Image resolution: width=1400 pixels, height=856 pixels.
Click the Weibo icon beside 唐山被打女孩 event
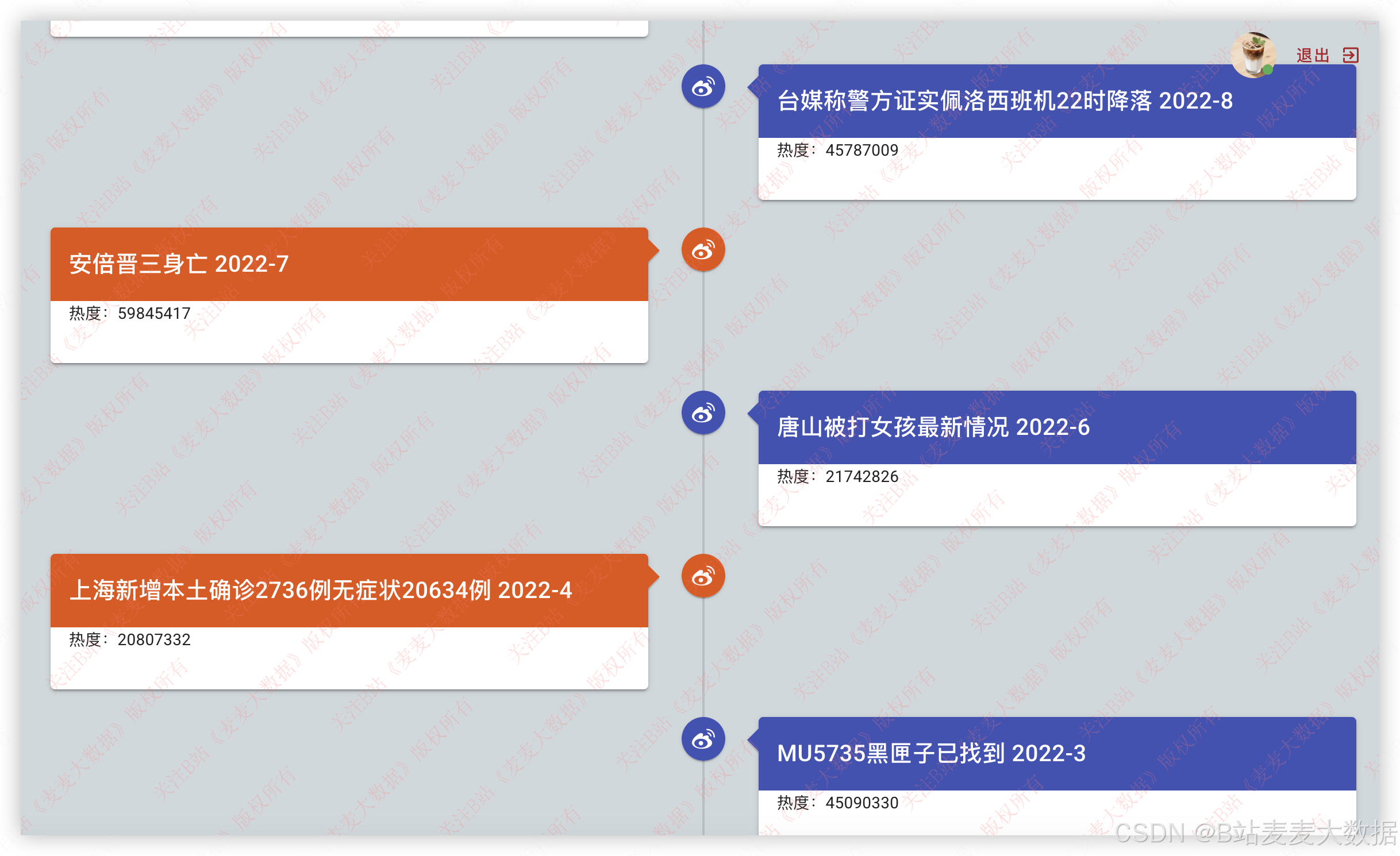point(703,413)
